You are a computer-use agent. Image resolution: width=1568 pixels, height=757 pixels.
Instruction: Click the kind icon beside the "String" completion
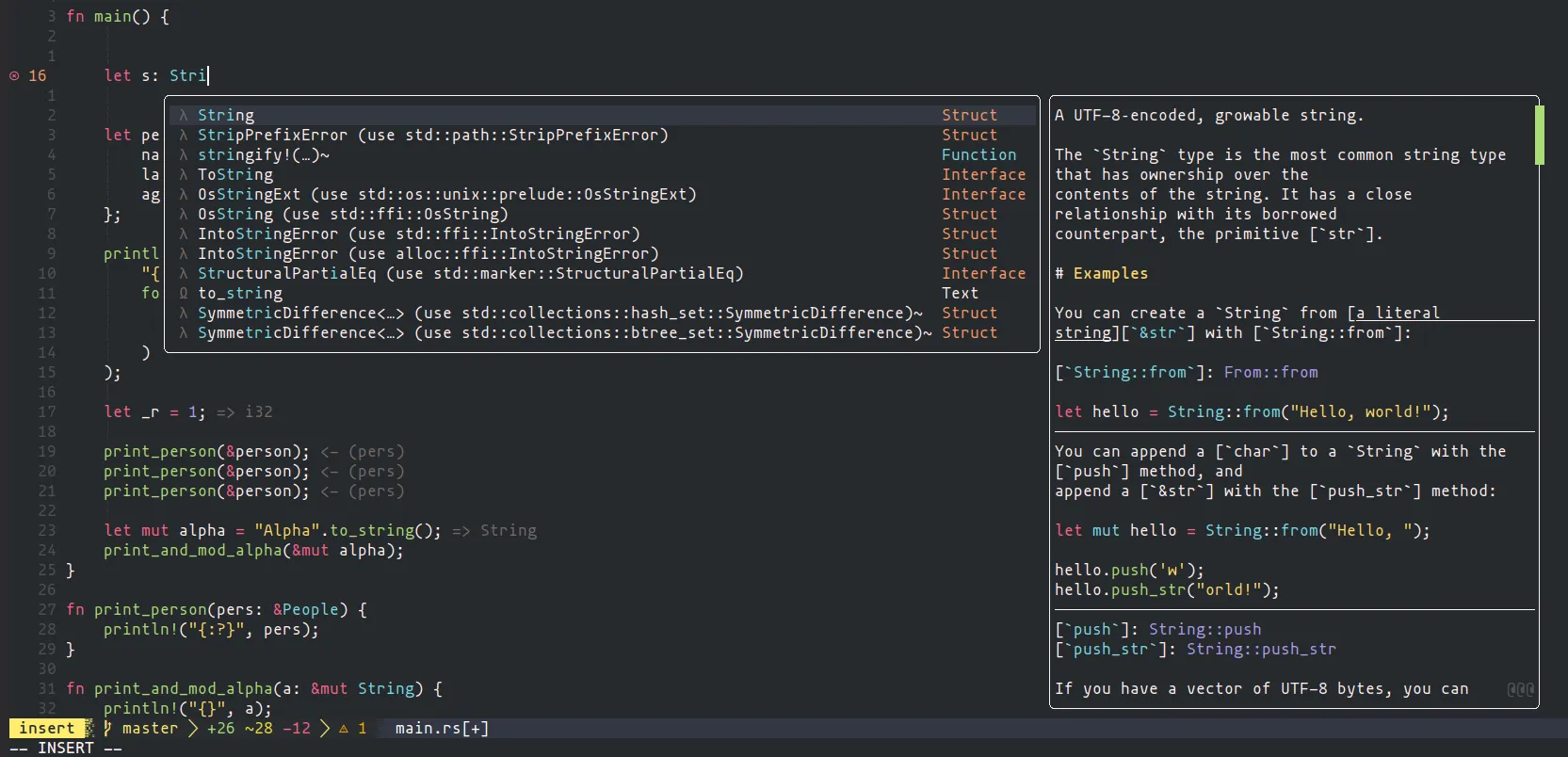tap(184, 115)
